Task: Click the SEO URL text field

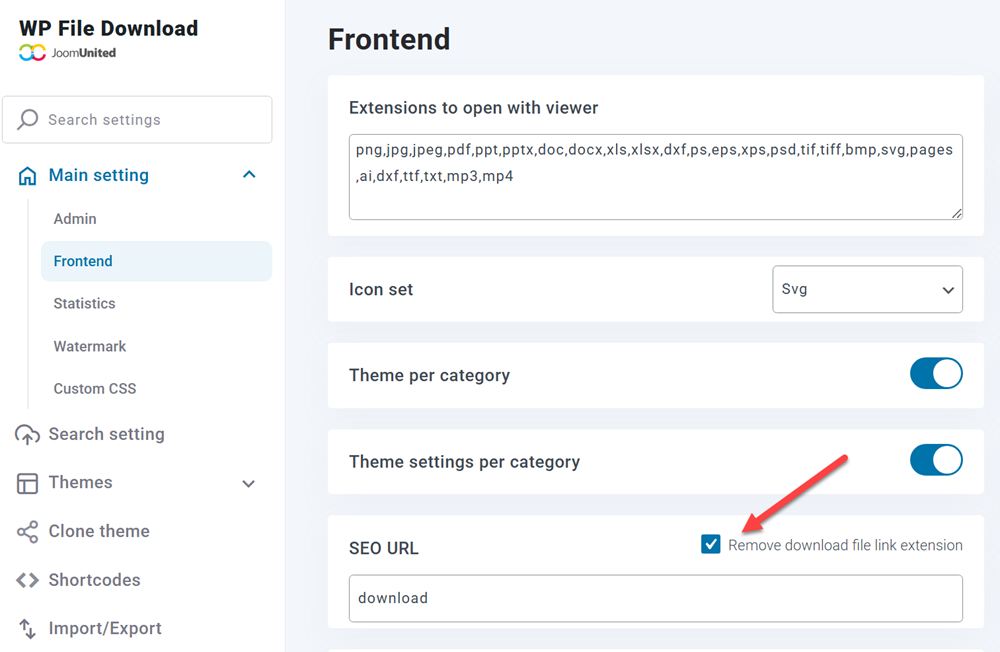Action: [655, 598]
